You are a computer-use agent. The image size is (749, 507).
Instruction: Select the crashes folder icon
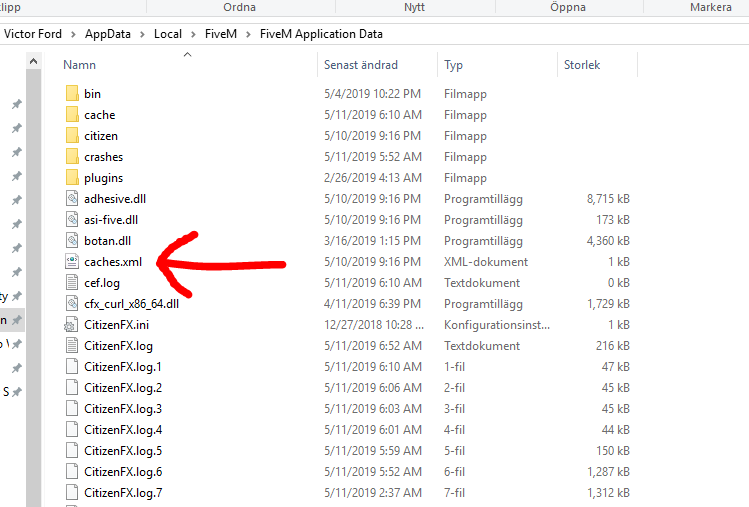[x=72, y=156]
